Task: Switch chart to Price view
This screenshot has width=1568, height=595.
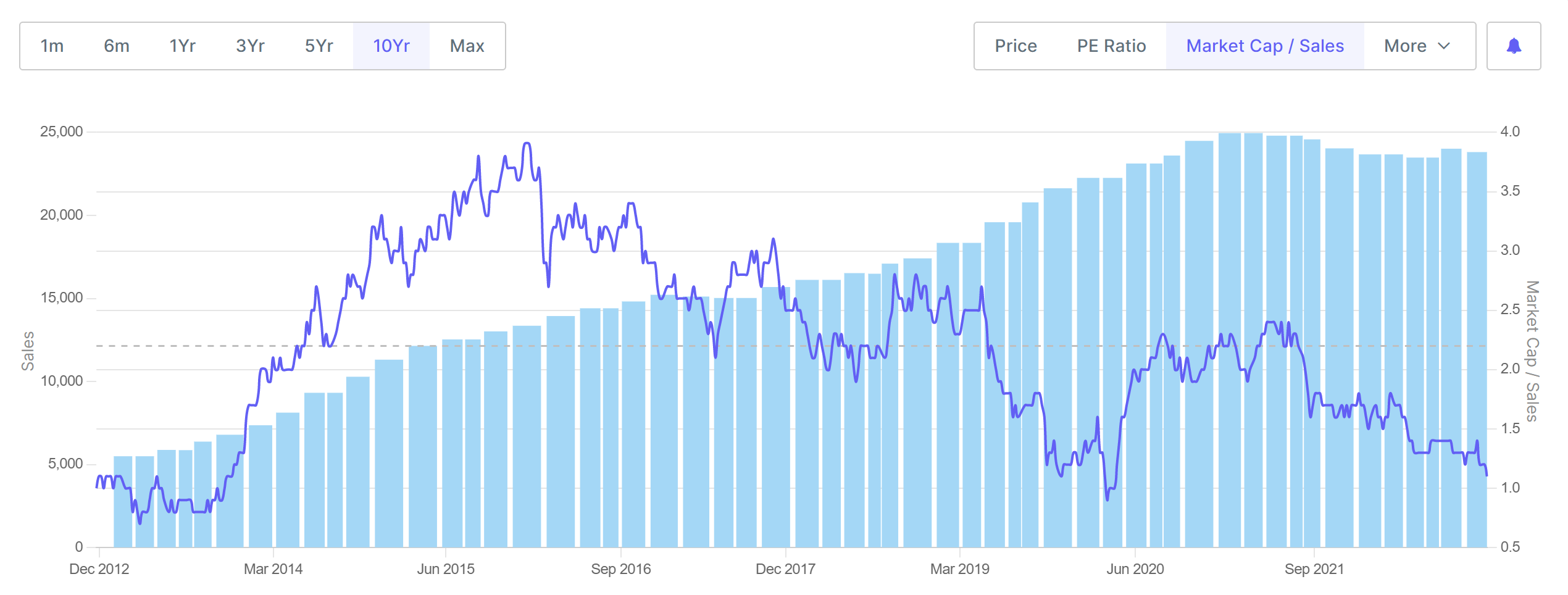Action: [x=1015, y=46]
